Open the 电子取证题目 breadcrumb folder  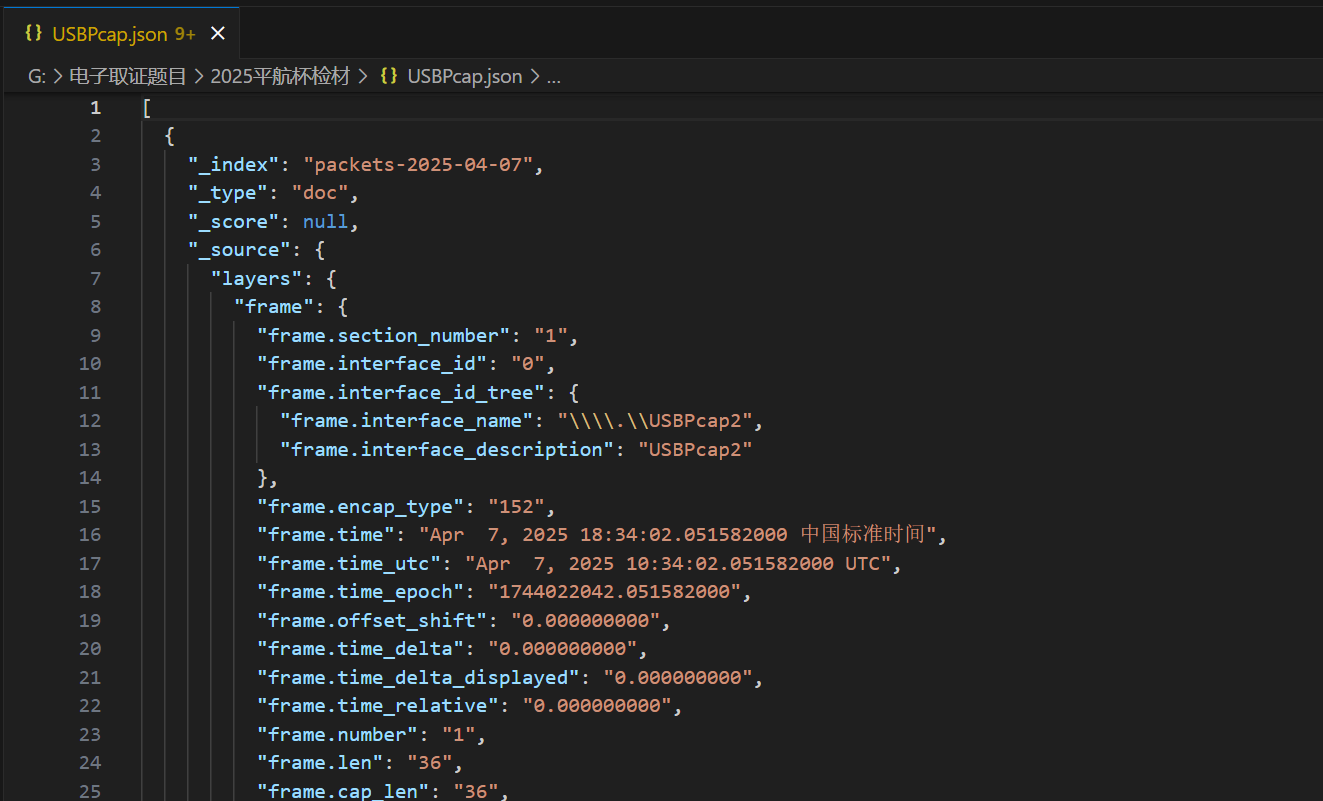click(x=127, y=76)
